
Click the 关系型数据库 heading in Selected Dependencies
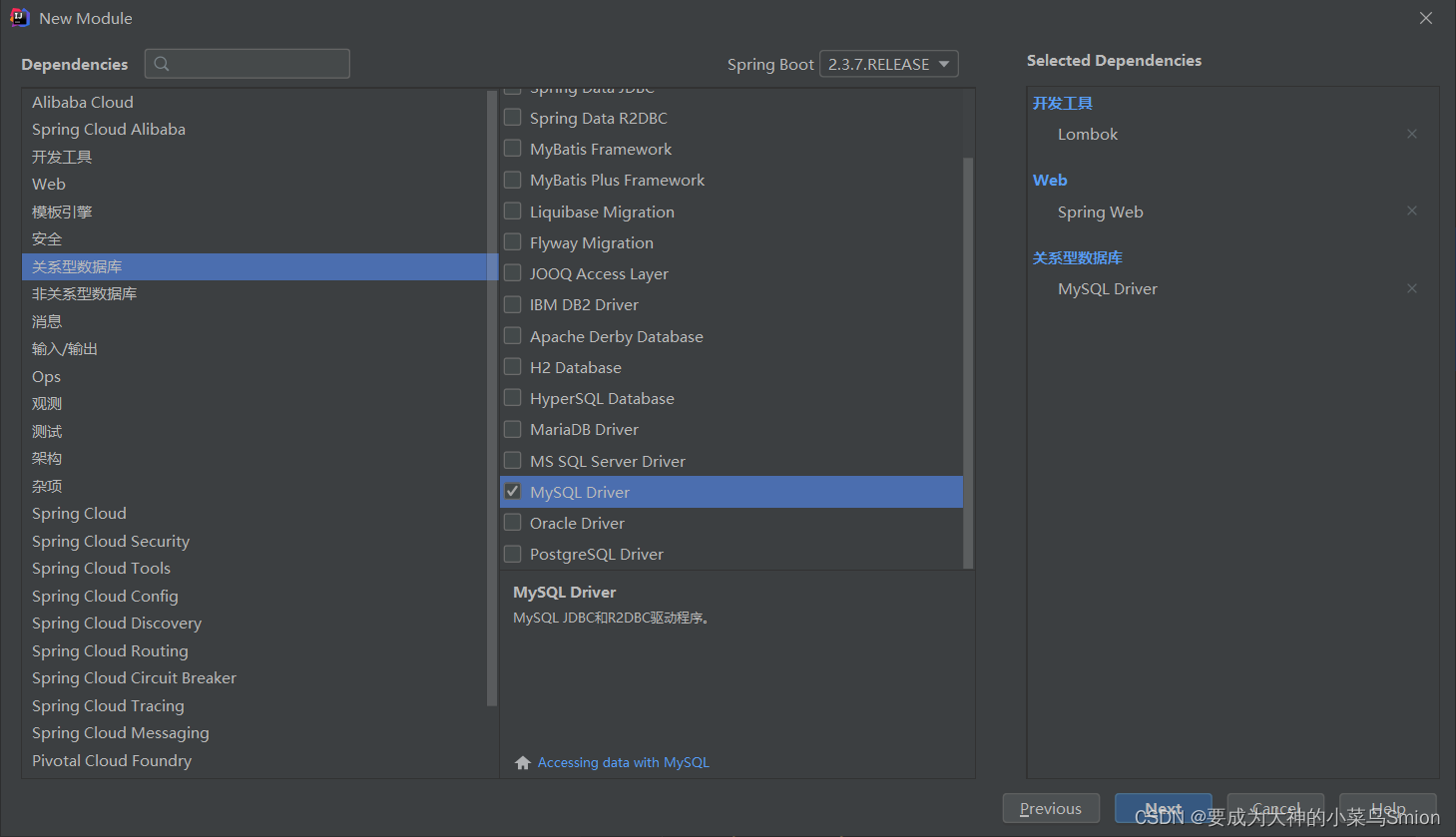(1078, 257)
